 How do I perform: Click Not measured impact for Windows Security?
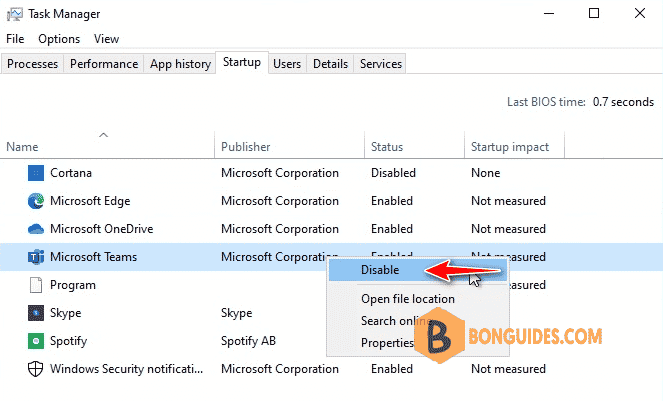pos(508,369)
